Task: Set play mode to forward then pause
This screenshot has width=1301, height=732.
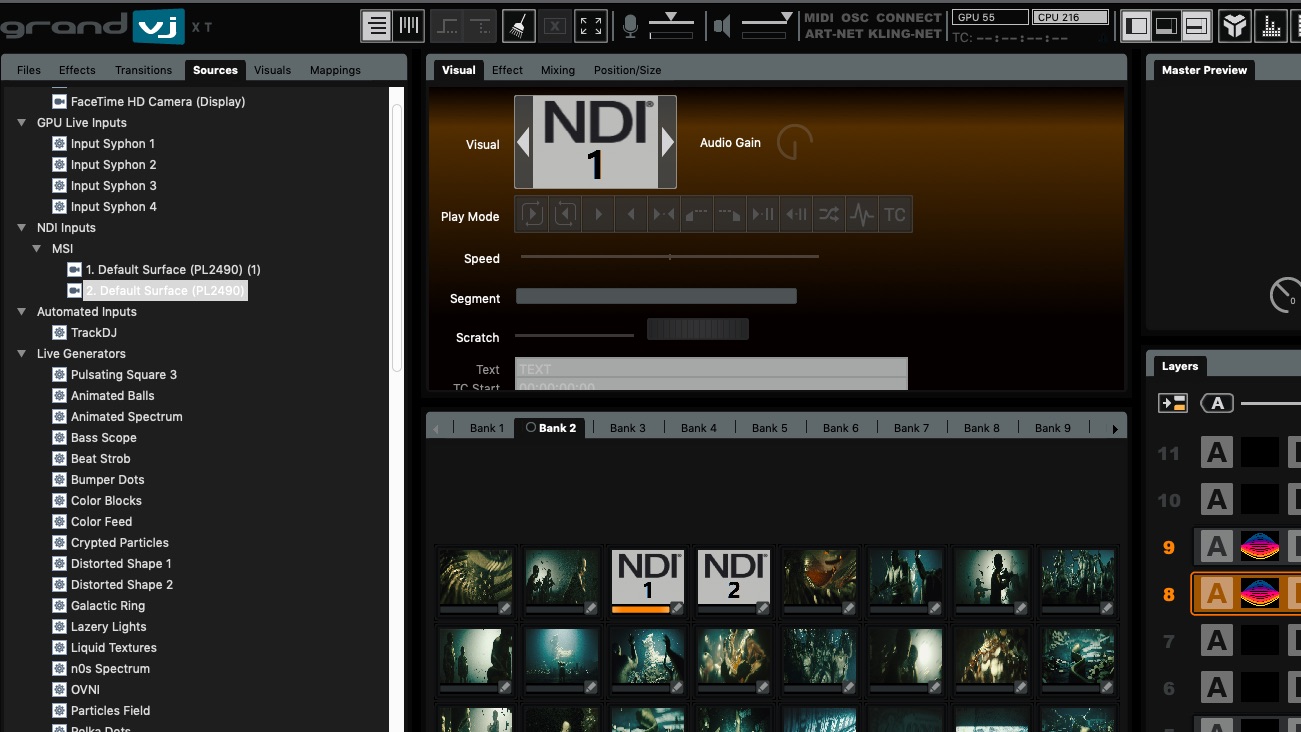Action: tap(763, 214)
